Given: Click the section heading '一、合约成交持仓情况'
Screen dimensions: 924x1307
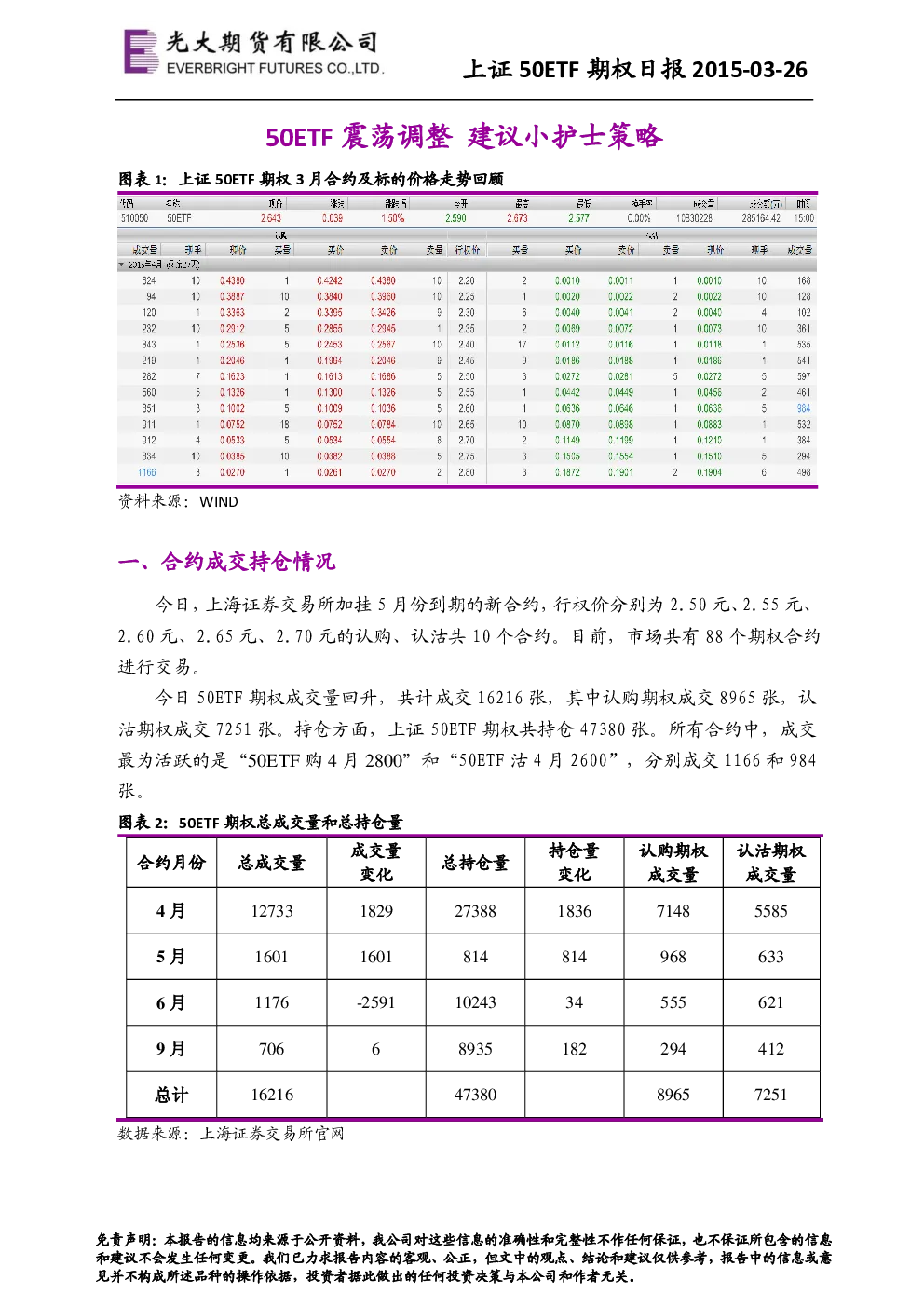Looking at the screenshot, I should [226, 562].
